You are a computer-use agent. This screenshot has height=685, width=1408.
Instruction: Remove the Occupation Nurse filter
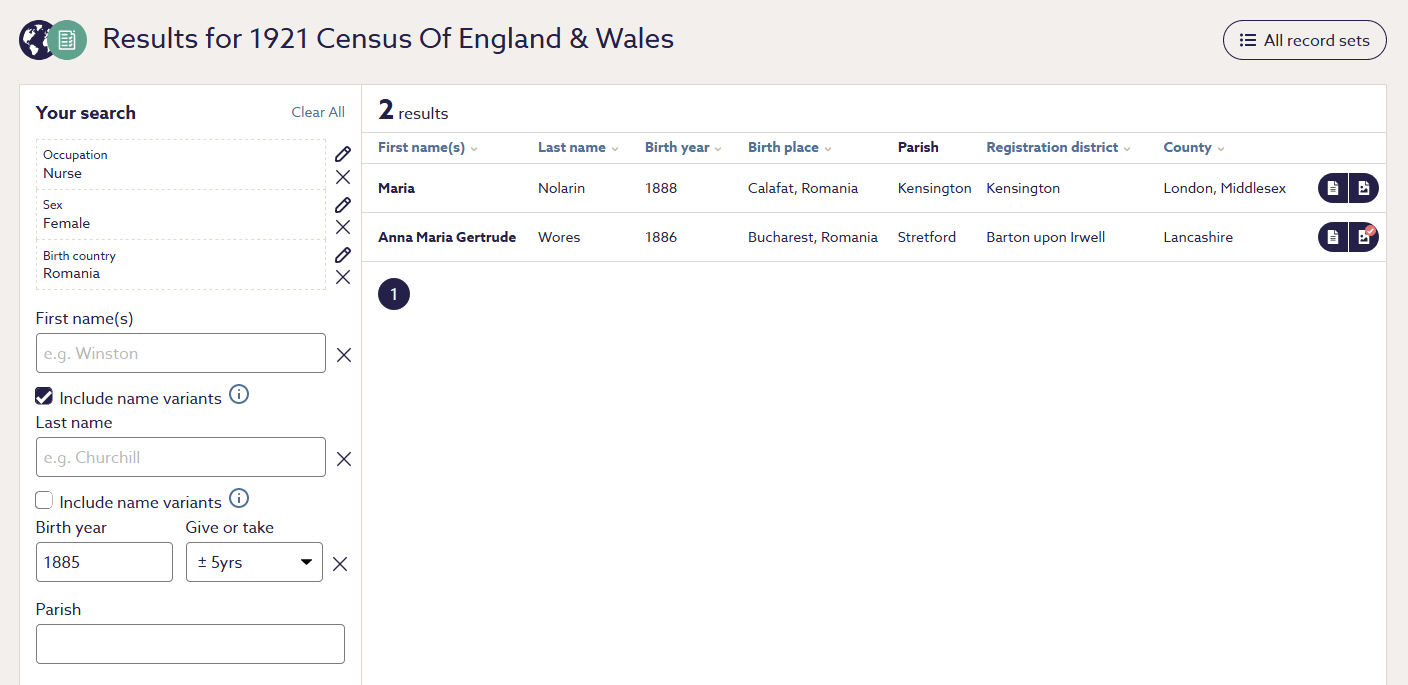click(343, 177)
